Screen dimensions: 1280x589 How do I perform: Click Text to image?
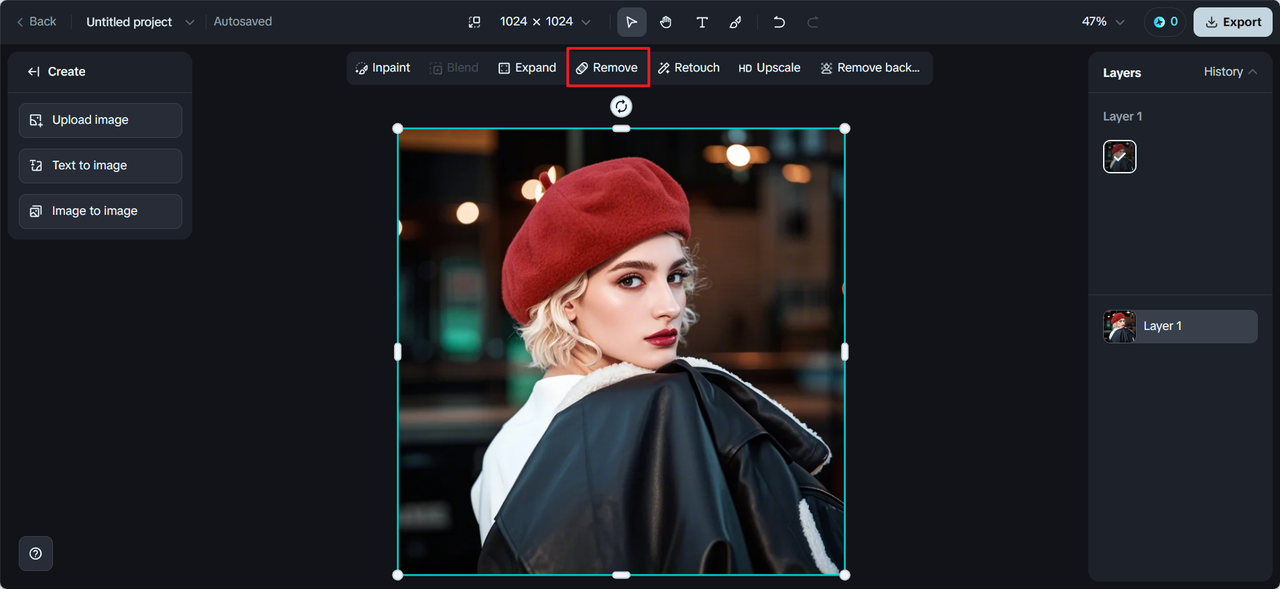(x=100, y=166)
